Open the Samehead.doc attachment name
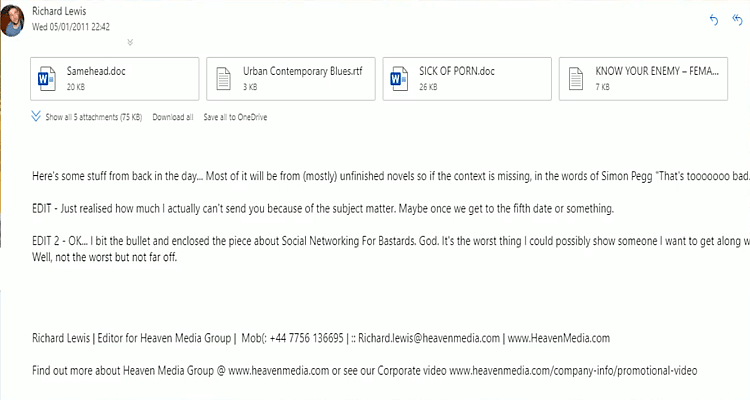The image size is (750, 400). coord(96,72)
